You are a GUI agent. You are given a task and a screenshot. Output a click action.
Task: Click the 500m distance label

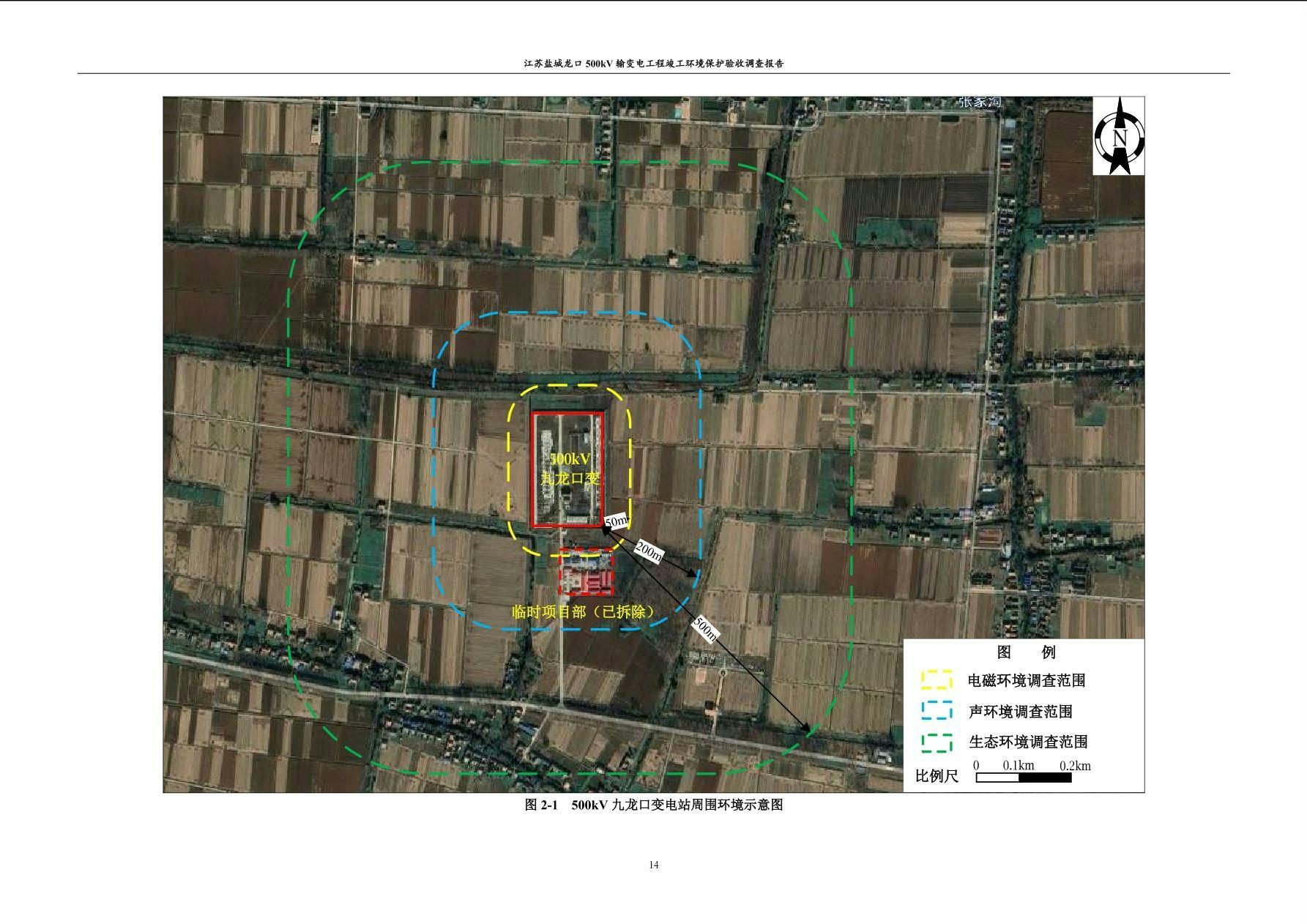(705, 629)
